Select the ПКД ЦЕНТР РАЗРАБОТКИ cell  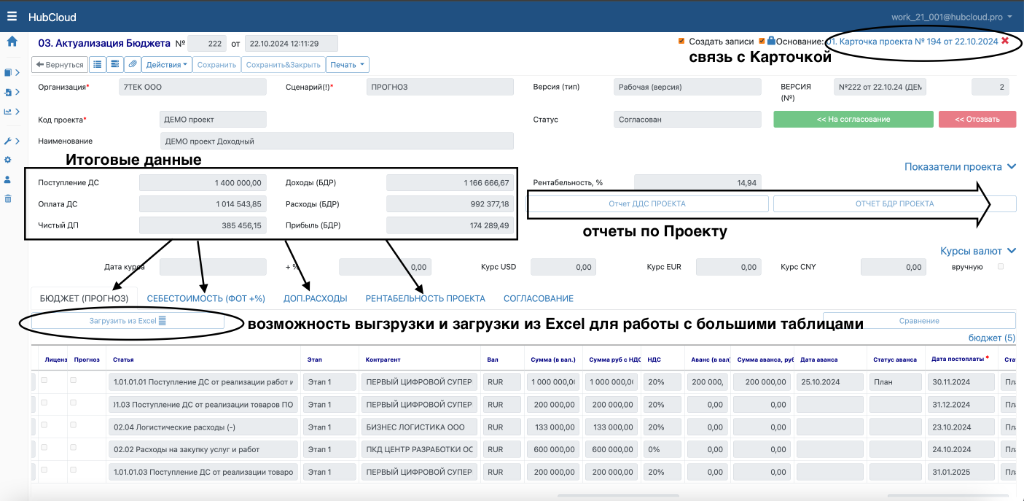coord(419,450)
